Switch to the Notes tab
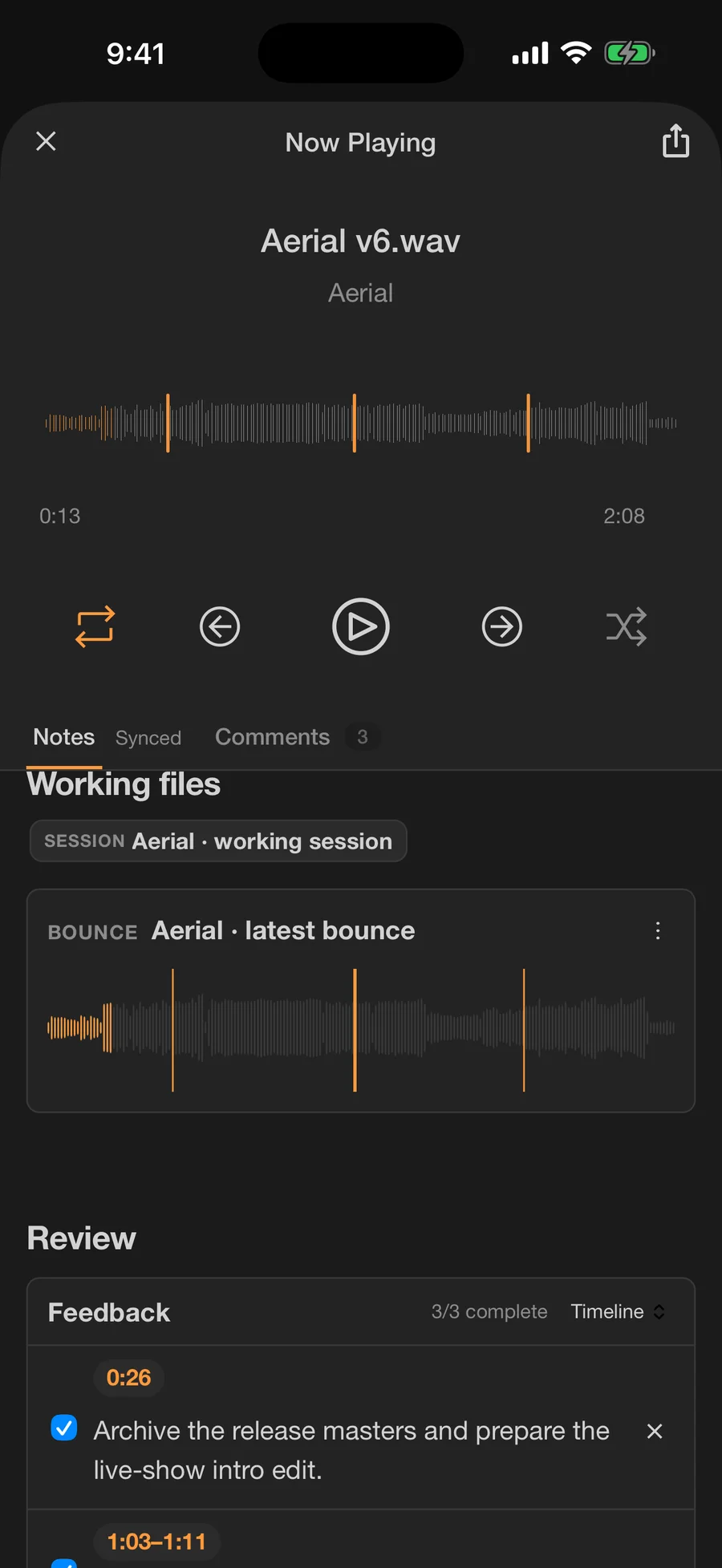This screenshot has height=1568, width=722. tap(64, 737)
